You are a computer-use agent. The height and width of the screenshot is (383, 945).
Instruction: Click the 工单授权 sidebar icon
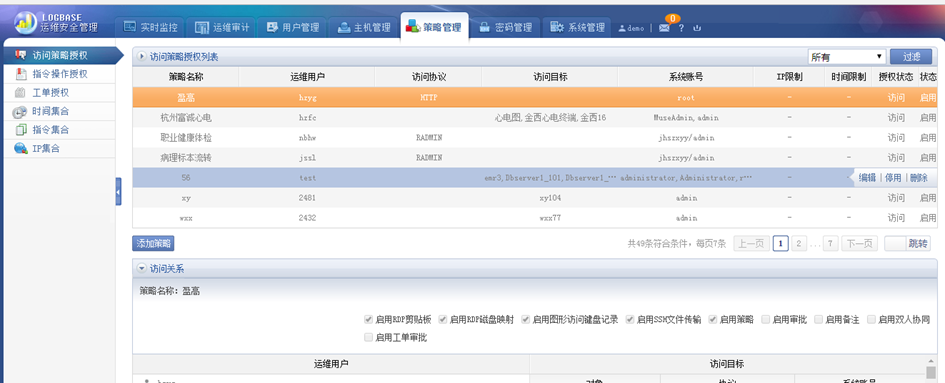20,93
